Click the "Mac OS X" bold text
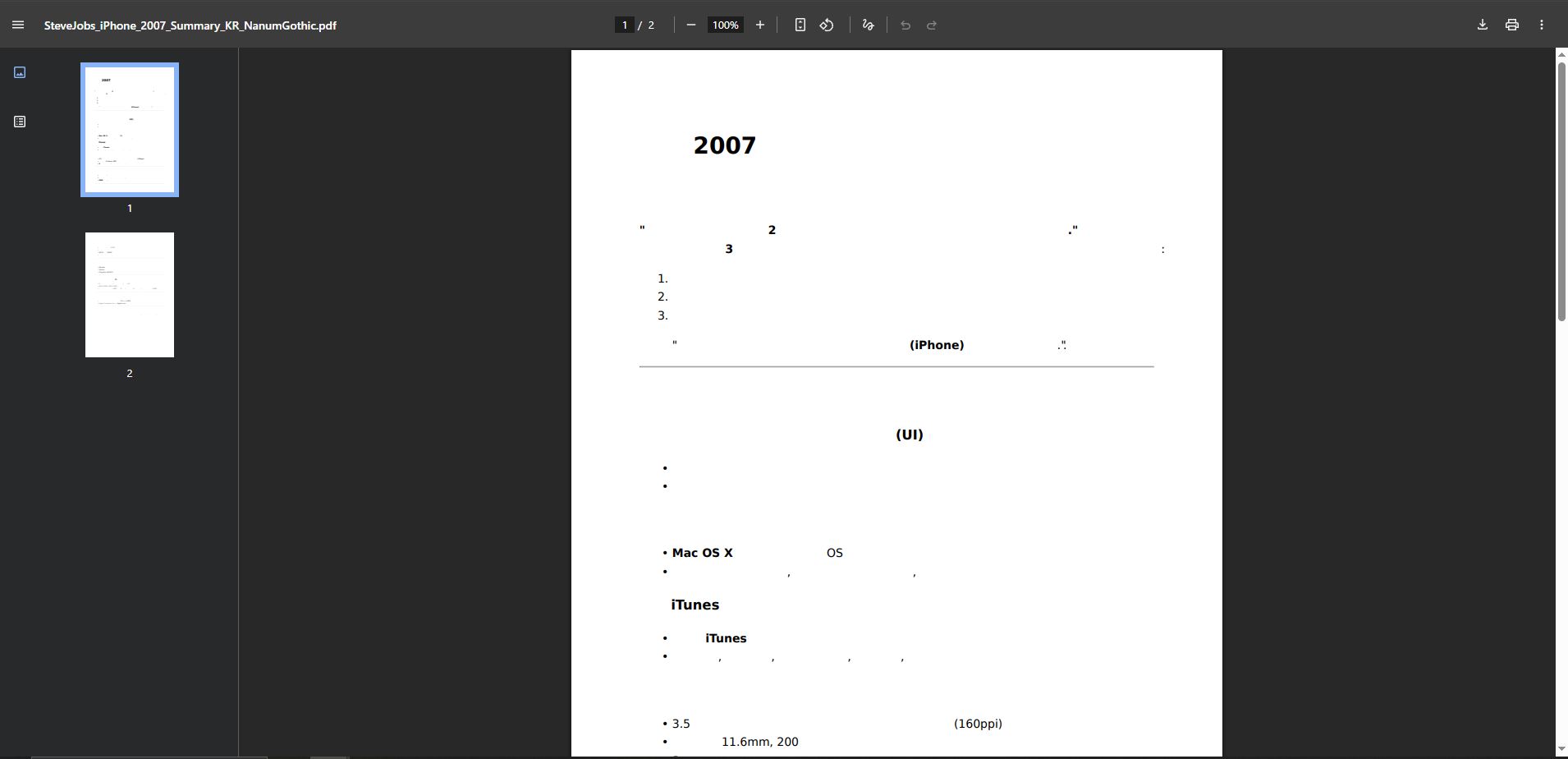This screenshot has width=1568, height=759. [x=703, y=553]
